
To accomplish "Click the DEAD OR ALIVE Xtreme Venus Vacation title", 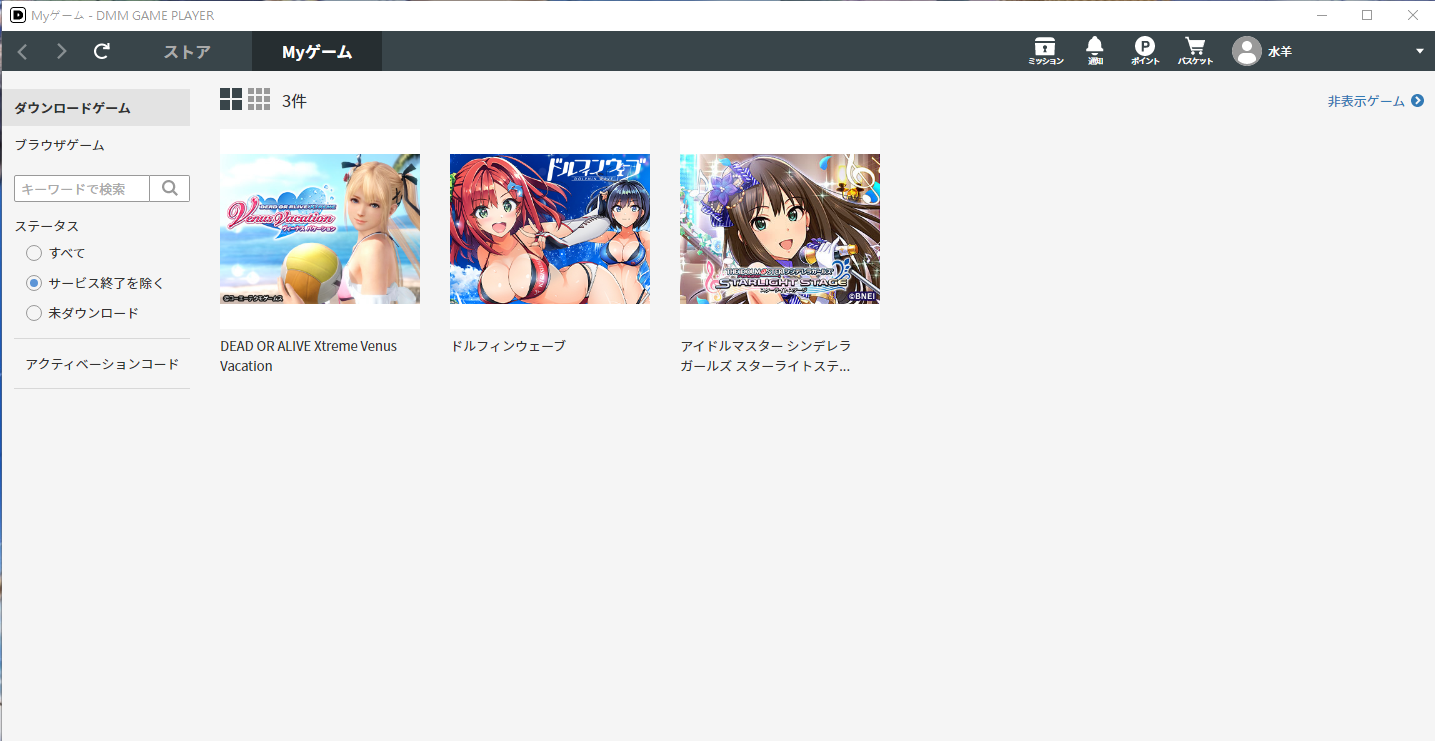I will (308, 356).
